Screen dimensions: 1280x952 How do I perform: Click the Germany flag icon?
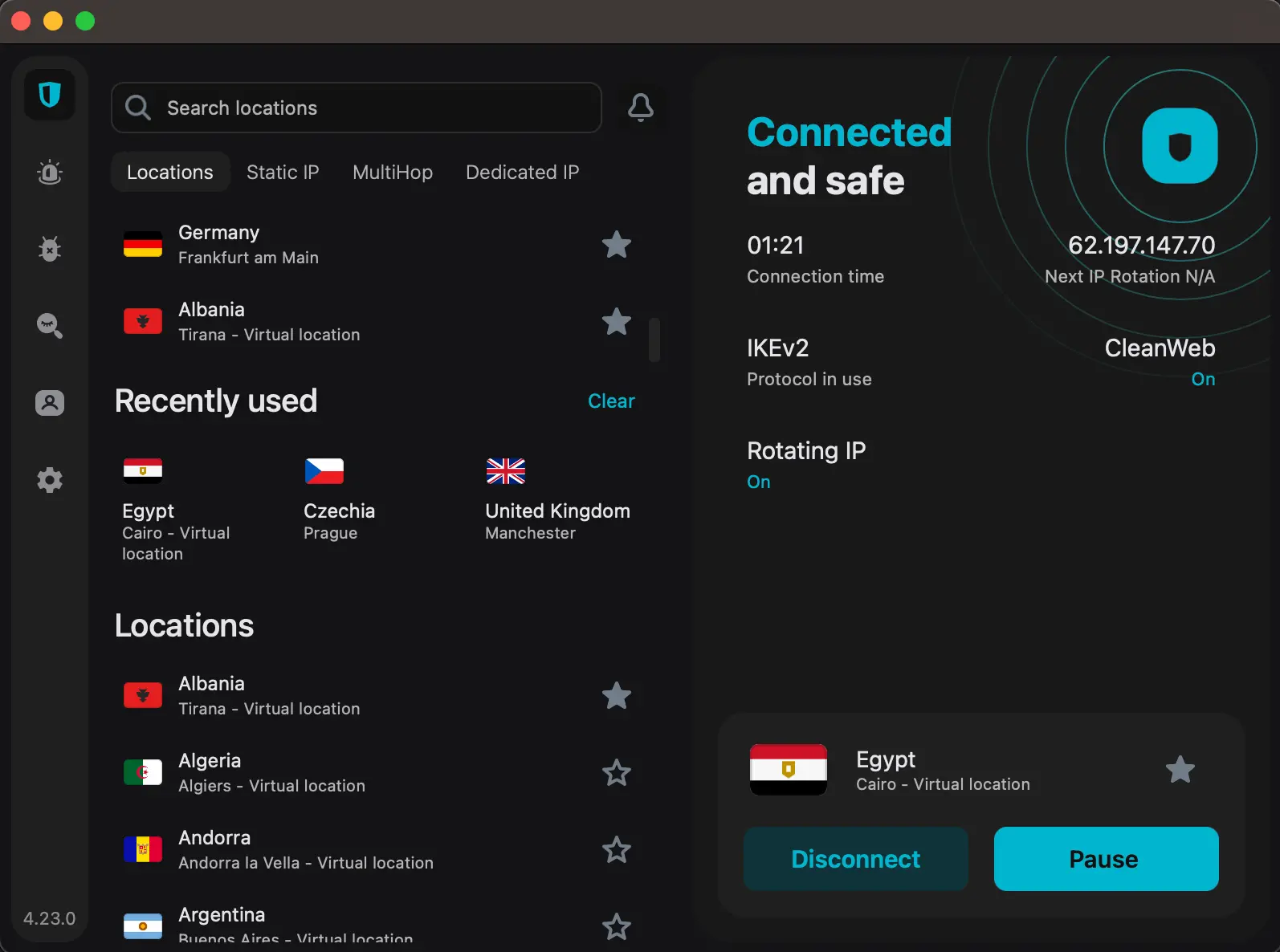pos(143,244)
